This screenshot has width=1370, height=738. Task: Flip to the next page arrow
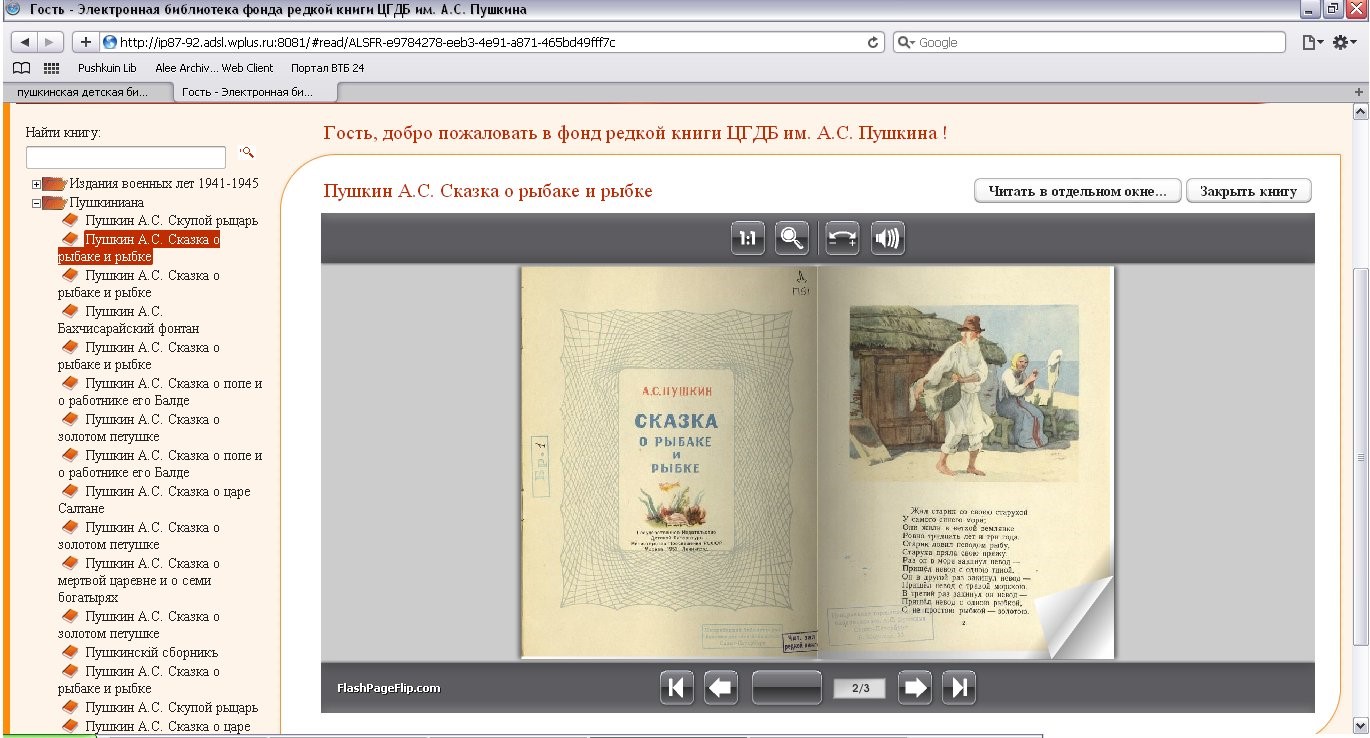click(x=914, y=688)
